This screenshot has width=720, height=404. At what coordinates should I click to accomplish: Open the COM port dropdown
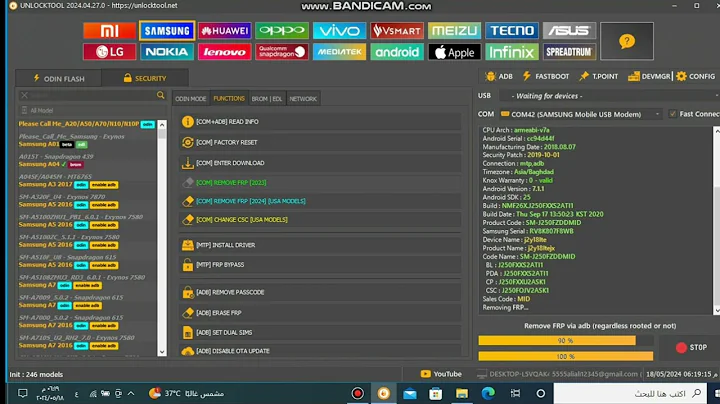[580, 114]
